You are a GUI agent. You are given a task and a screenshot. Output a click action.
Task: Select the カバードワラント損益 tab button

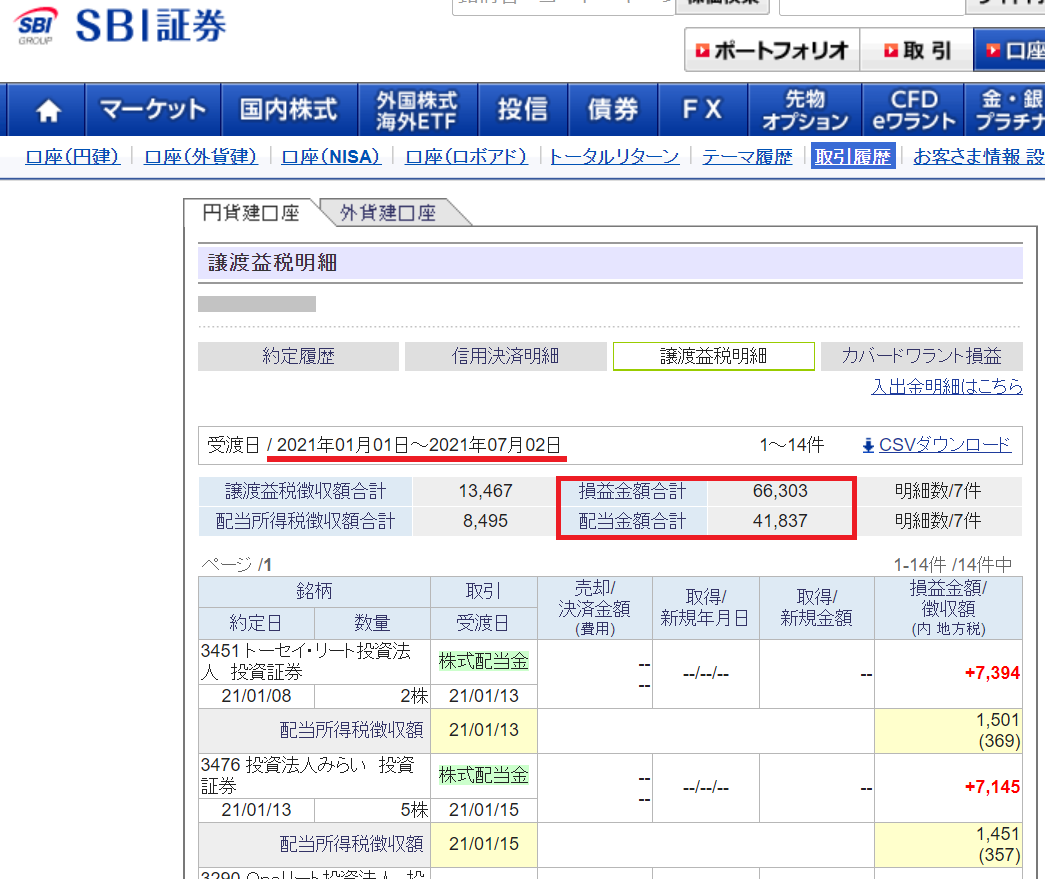coord(921,357)
